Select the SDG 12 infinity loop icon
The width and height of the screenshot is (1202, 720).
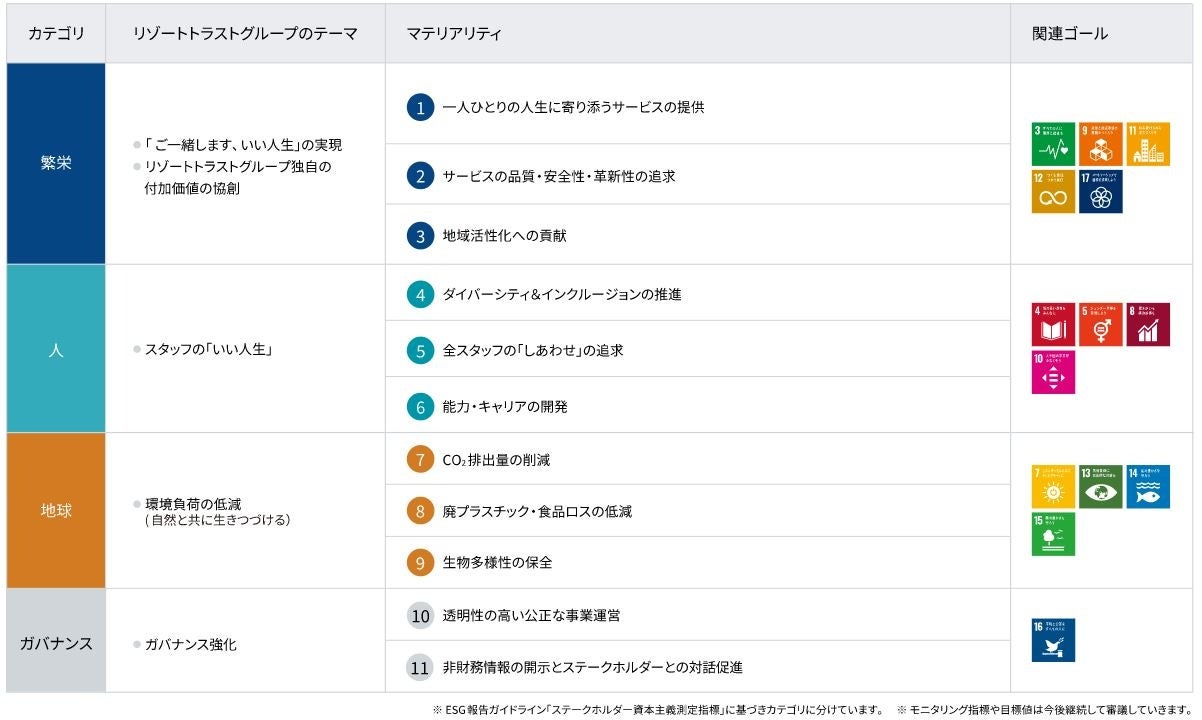(x=1053, y=191)
